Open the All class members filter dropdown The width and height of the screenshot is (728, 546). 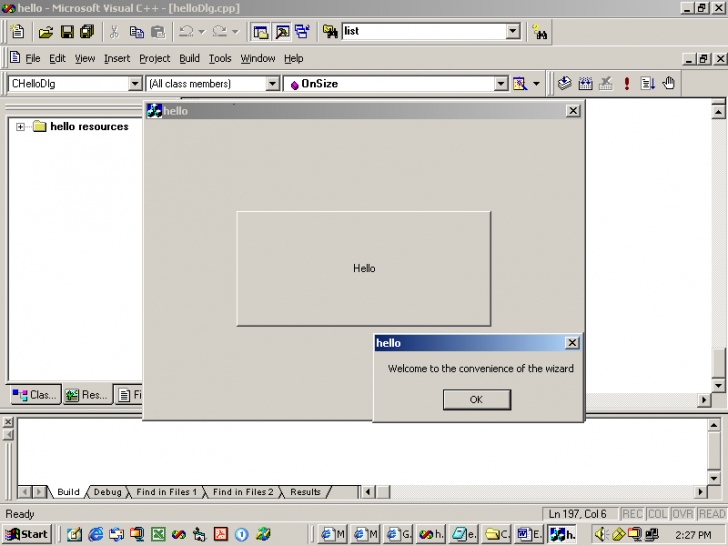coord(273,84)
